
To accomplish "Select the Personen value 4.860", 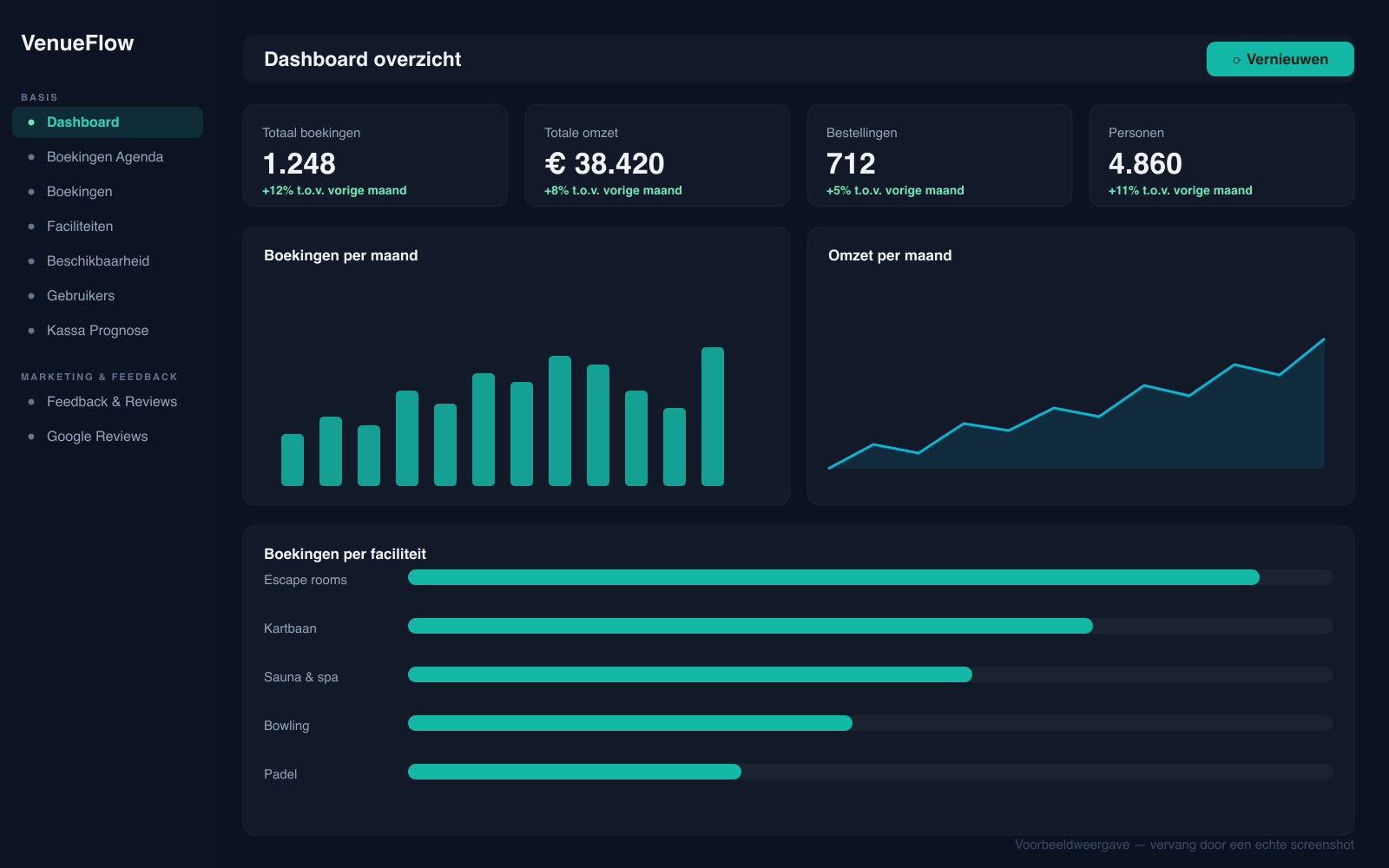I will 1145,163.
